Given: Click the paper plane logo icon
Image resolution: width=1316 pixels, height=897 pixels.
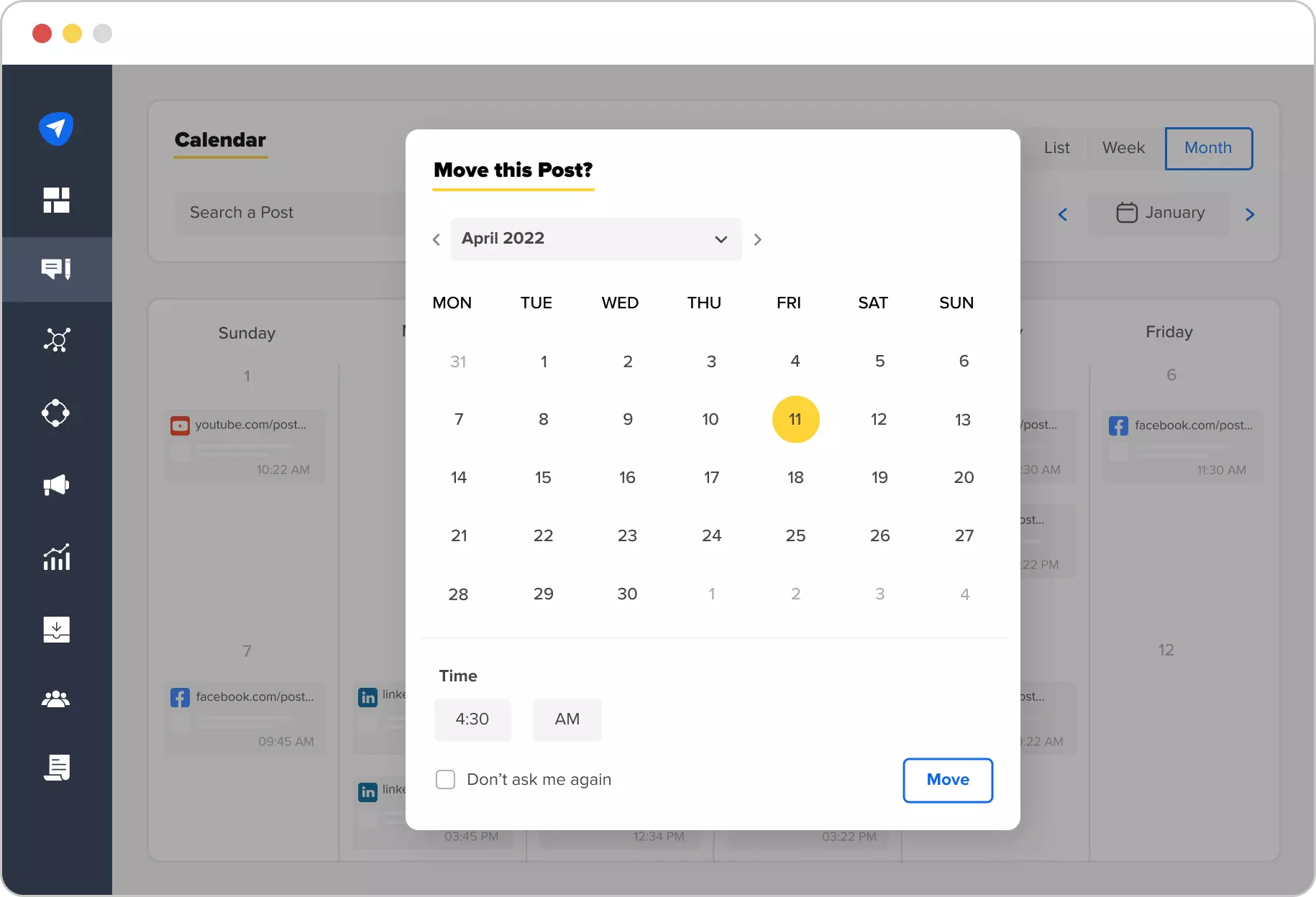Looking at the screenshot, I should tap(56, 129).
